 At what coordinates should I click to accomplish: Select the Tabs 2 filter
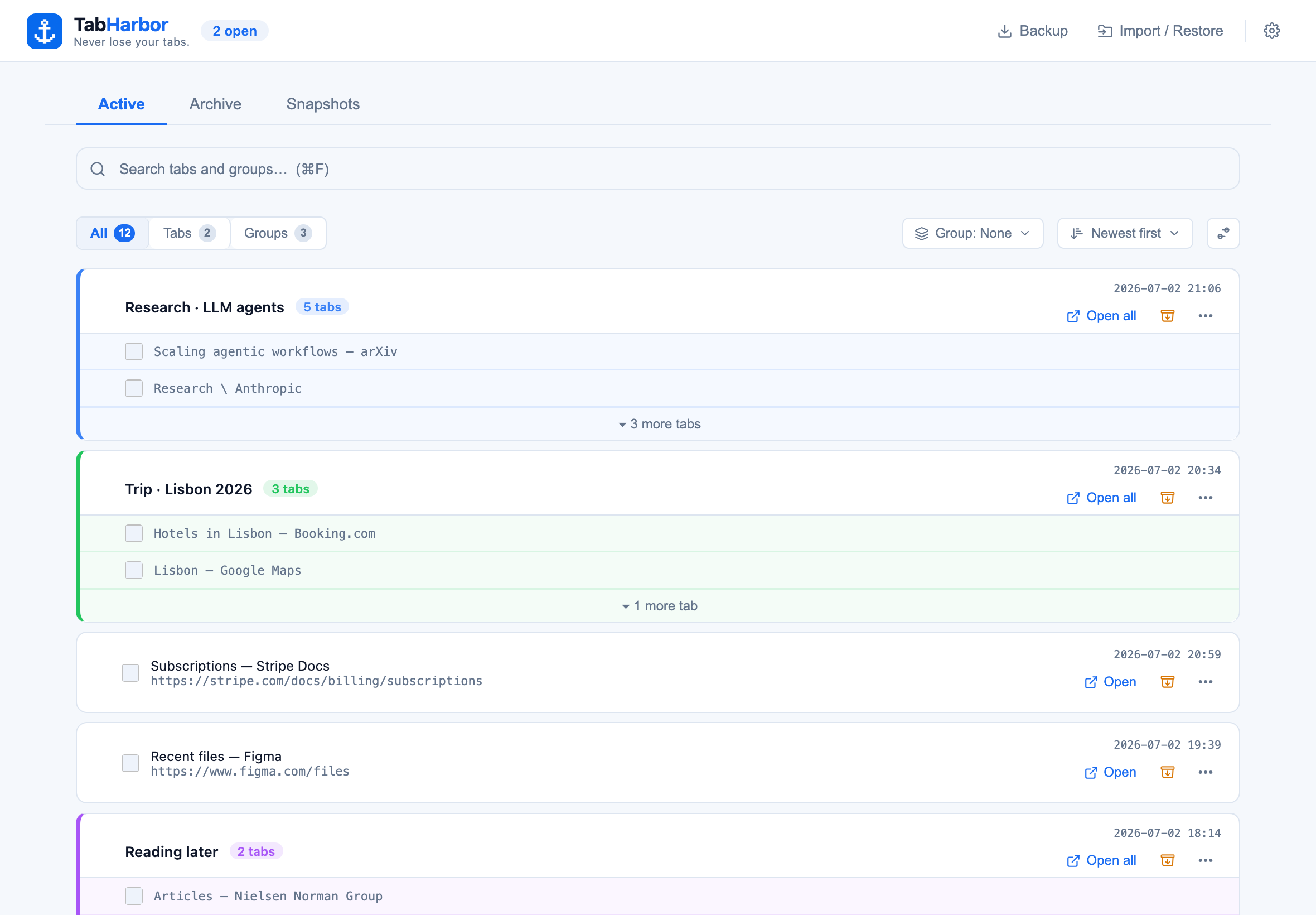[190, 233]
